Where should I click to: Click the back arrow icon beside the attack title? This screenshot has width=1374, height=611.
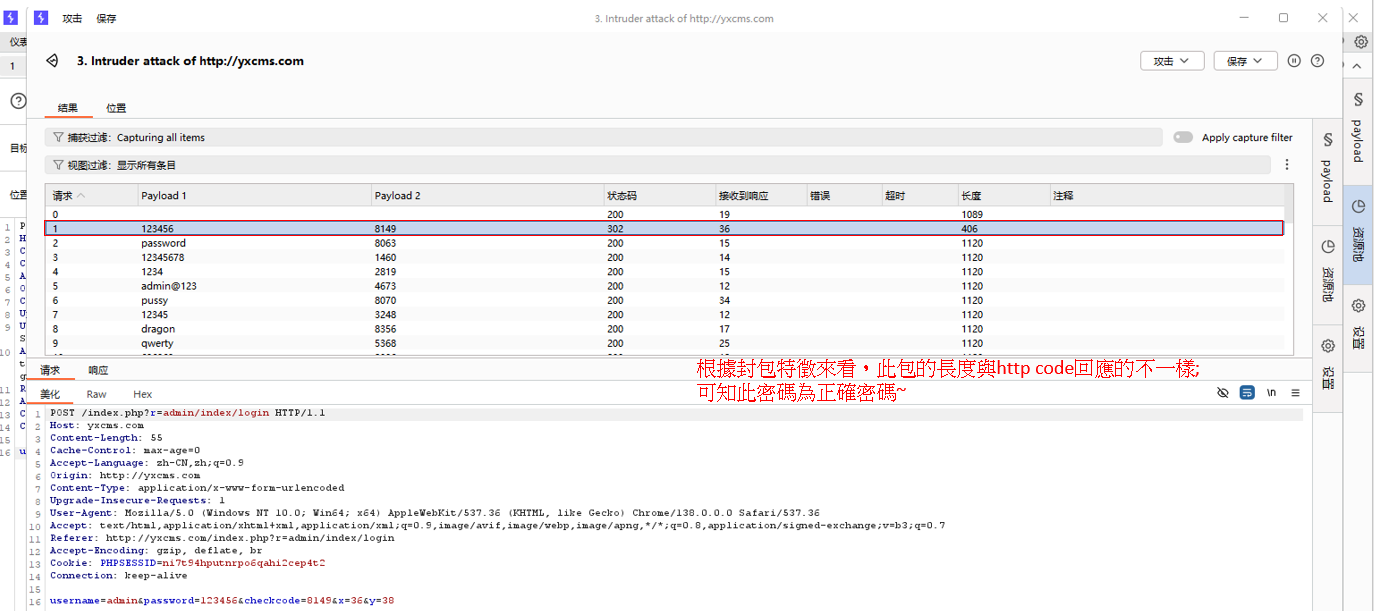coord(52,61)
